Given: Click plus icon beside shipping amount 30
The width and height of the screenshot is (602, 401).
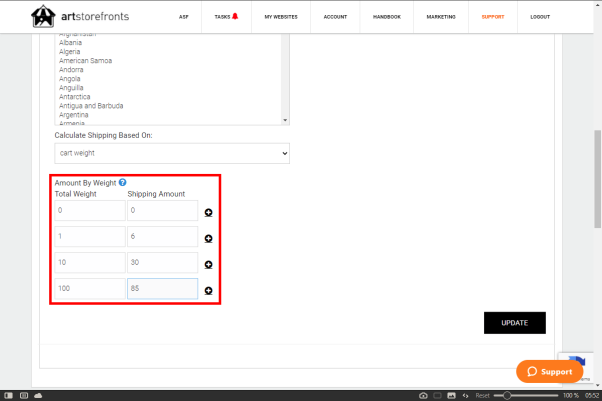Looking at the screenshot, I should click(x=208, y=264).
